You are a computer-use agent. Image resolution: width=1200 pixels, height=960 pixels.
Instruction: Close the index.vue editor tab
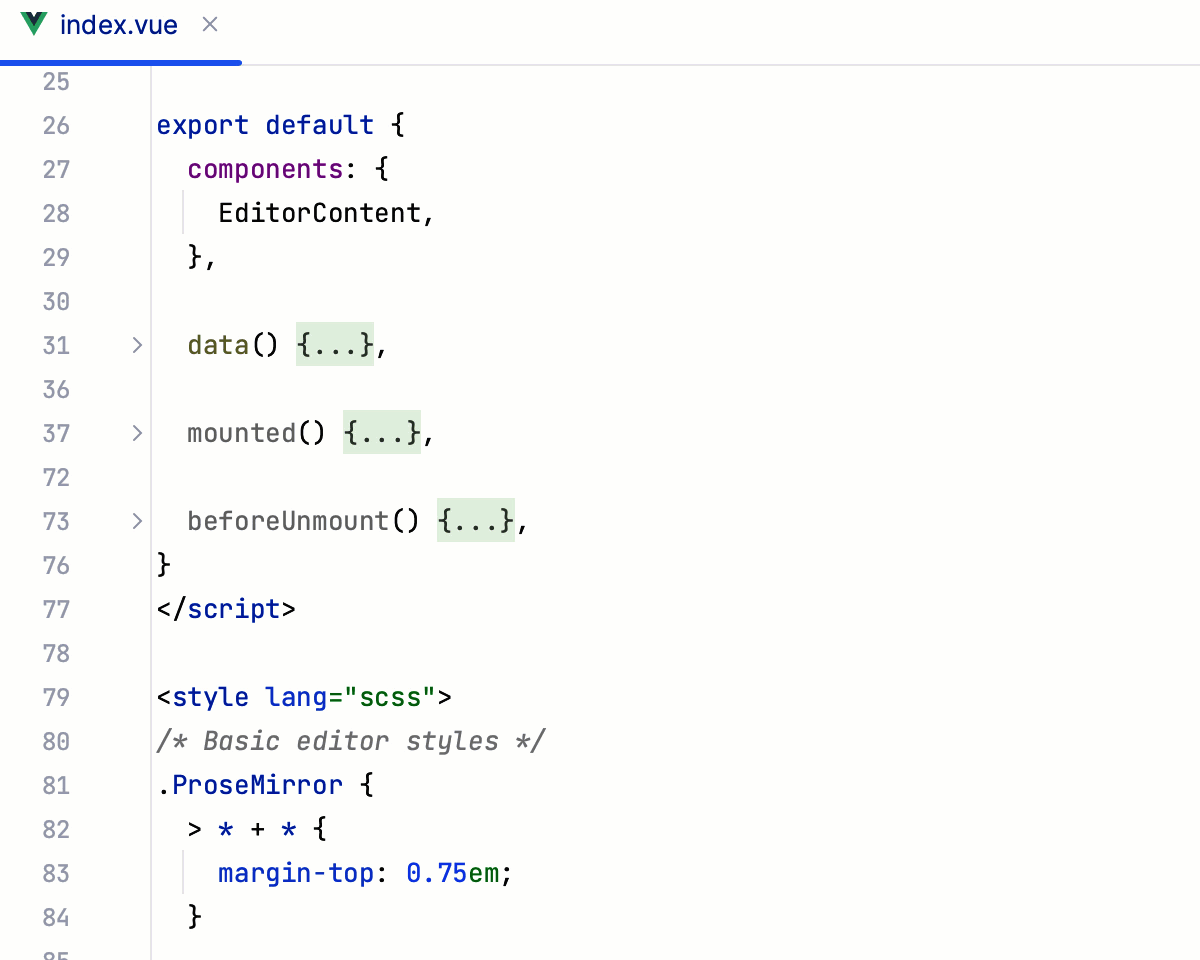pos(209,24)
